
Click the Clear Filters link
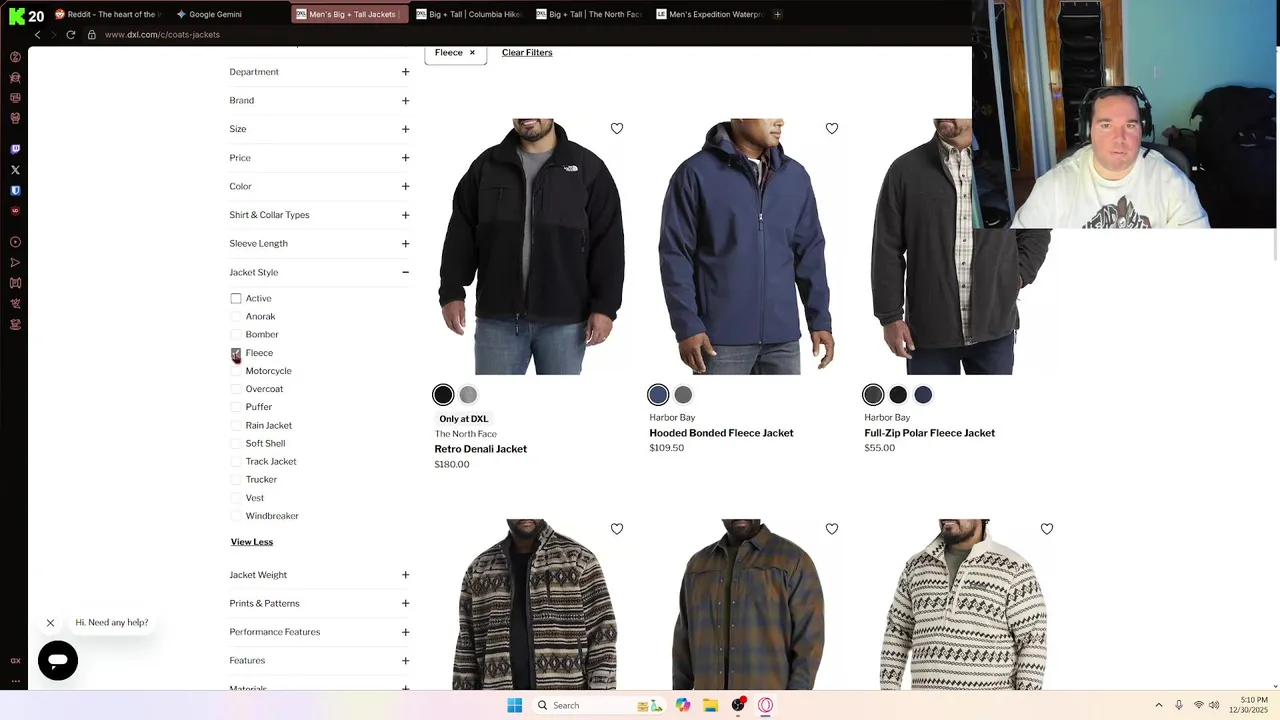(527, 52)
